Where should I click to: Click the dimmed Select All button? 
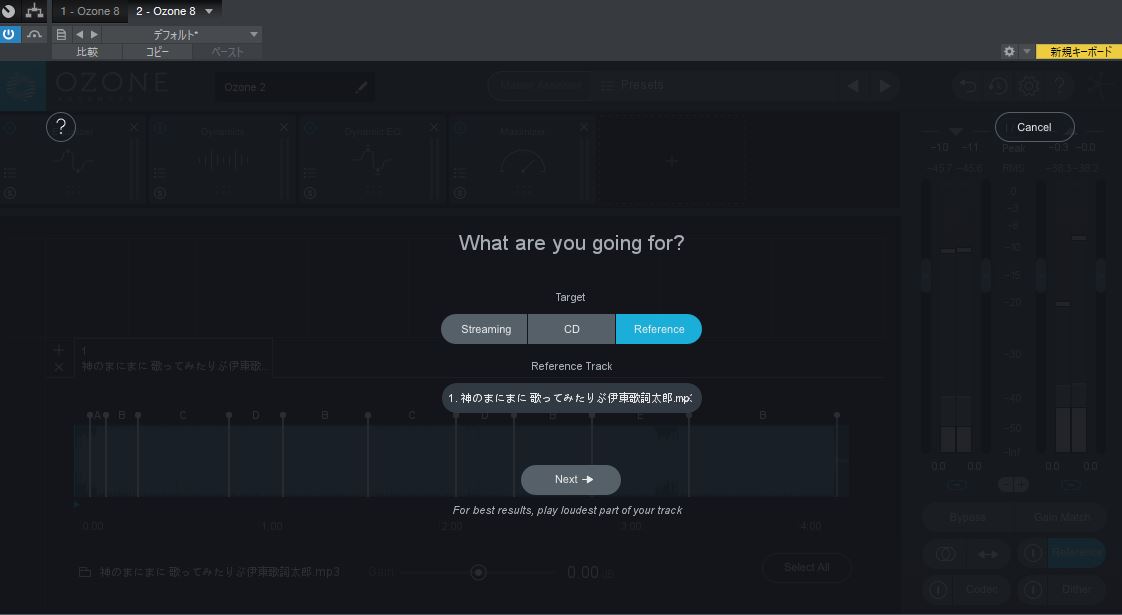[806, 567]
